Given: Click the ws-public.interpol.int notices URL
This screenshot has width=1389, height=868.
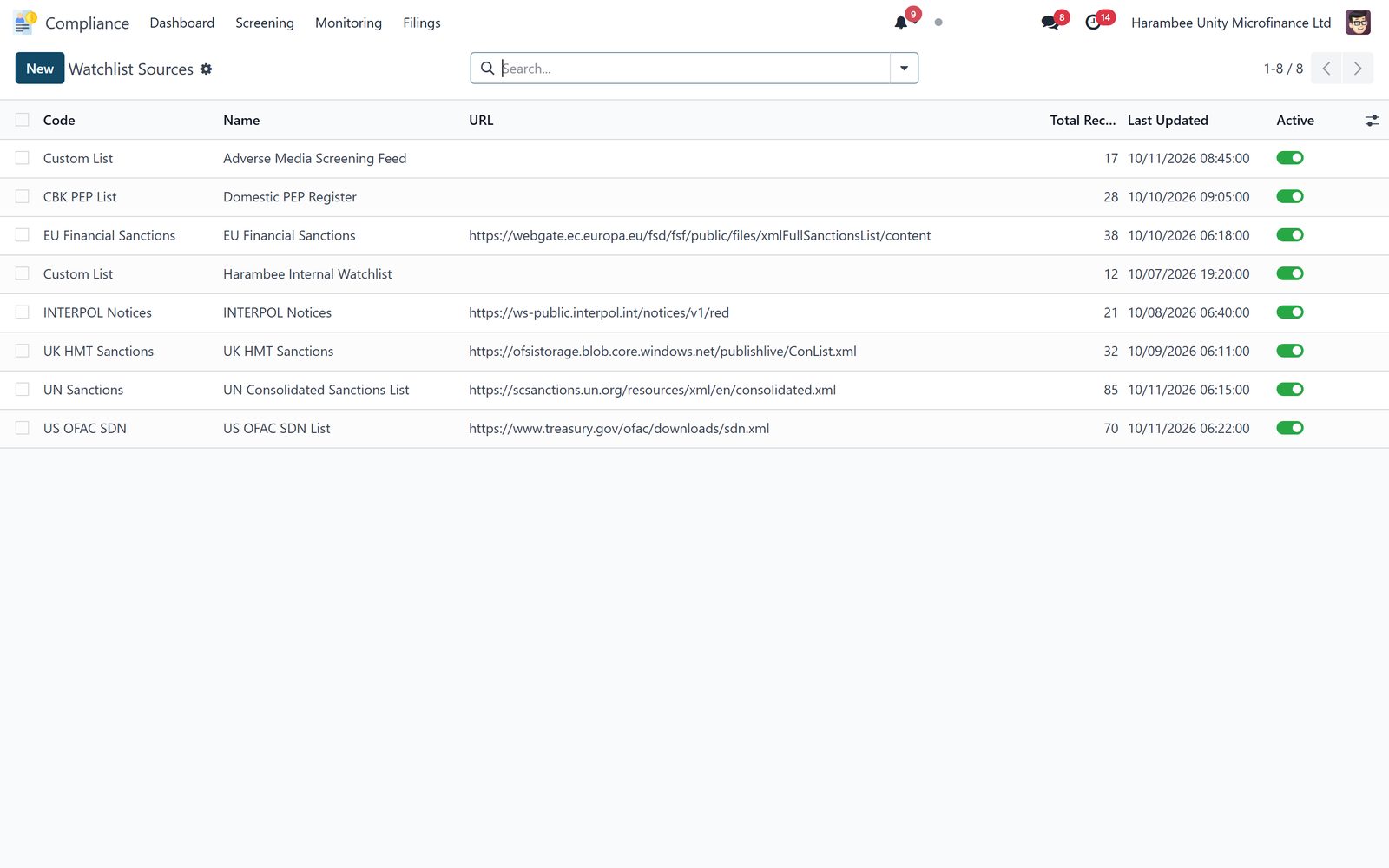Looking at the screenshot, I should [x=599, y=312].
